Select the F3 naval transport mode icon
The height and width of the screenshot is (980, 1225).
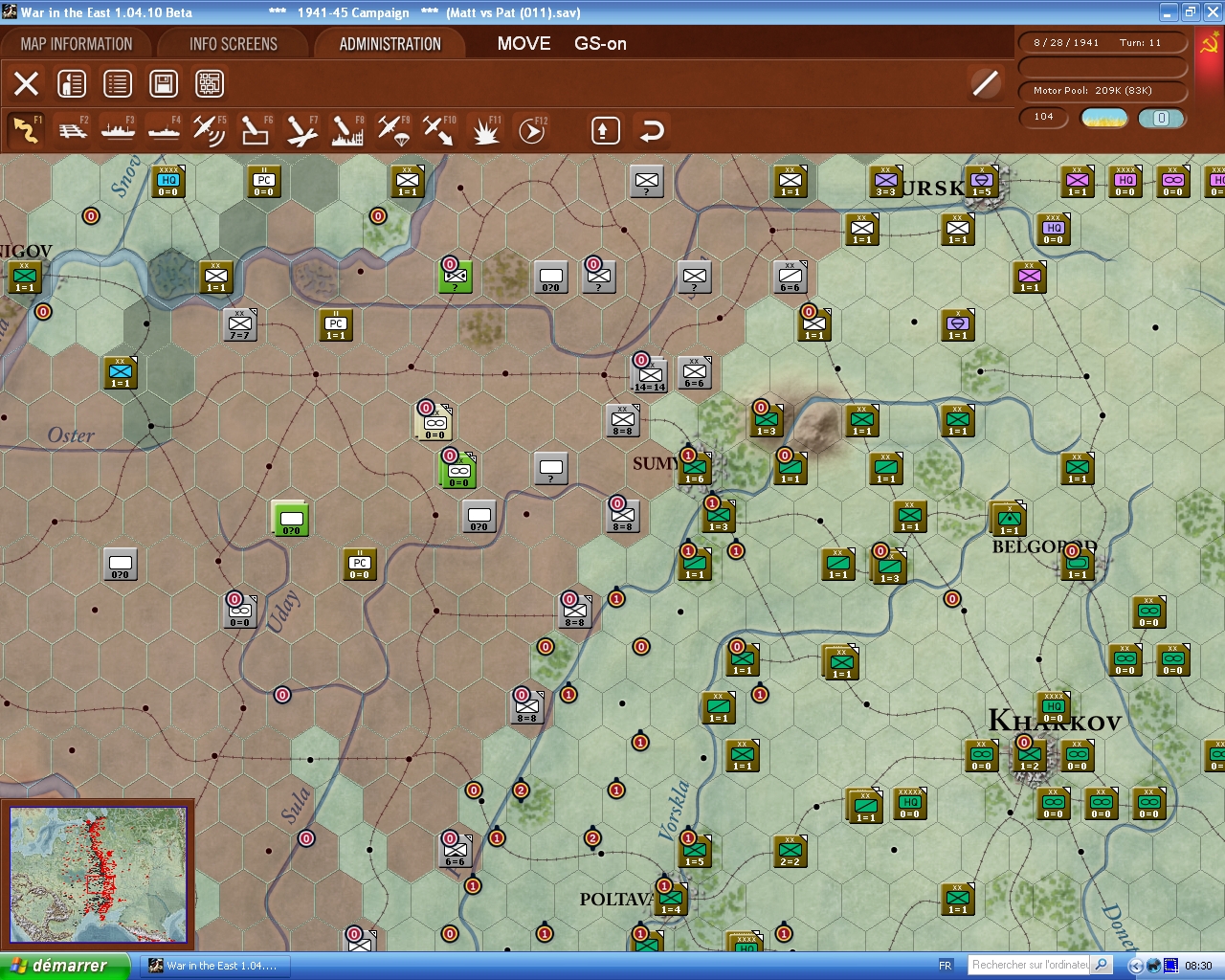click(119, 130)
